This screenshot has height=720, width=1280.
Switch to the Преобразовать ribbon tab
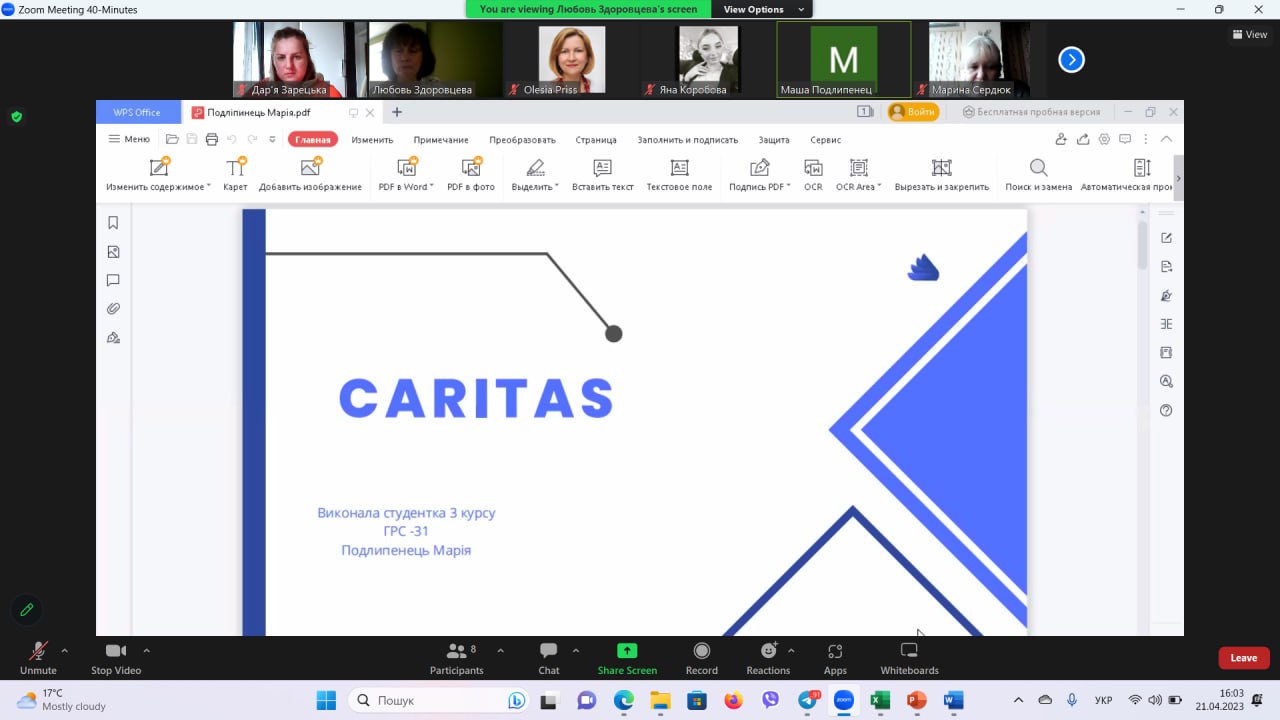pos(522,140)
